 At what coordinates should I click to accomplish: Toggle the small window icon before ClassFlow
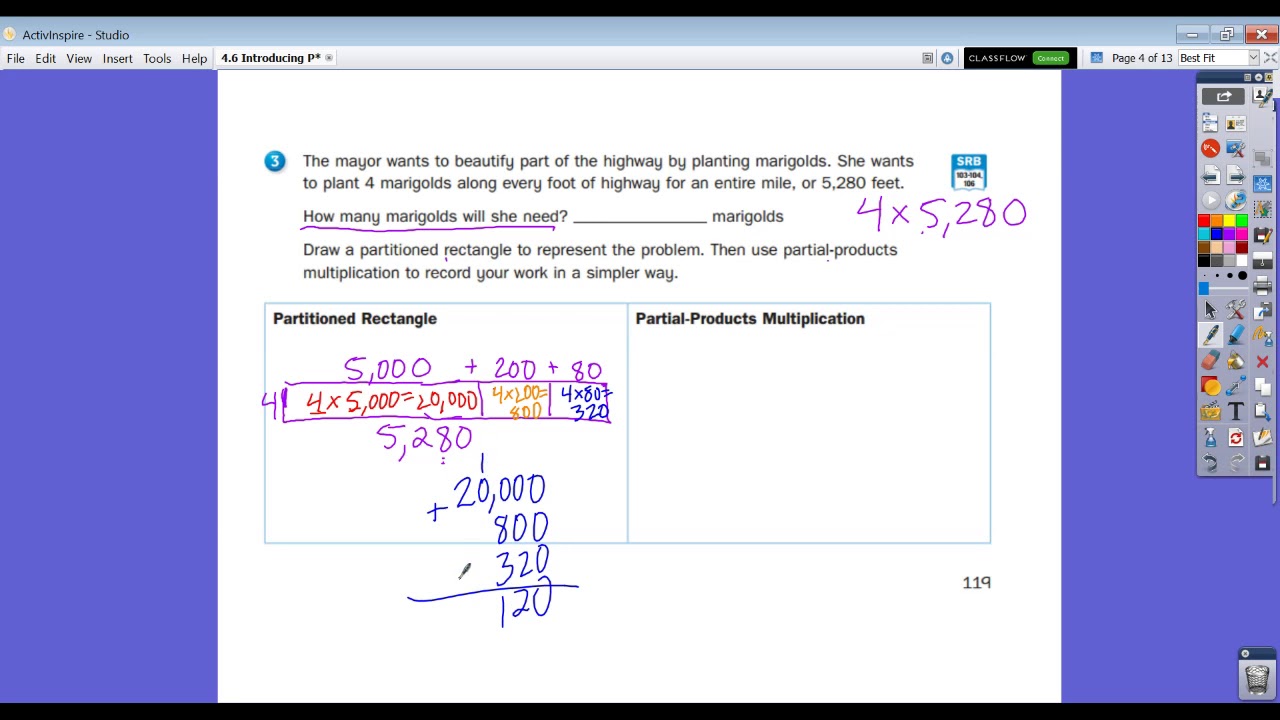click(x=928, y=58)
